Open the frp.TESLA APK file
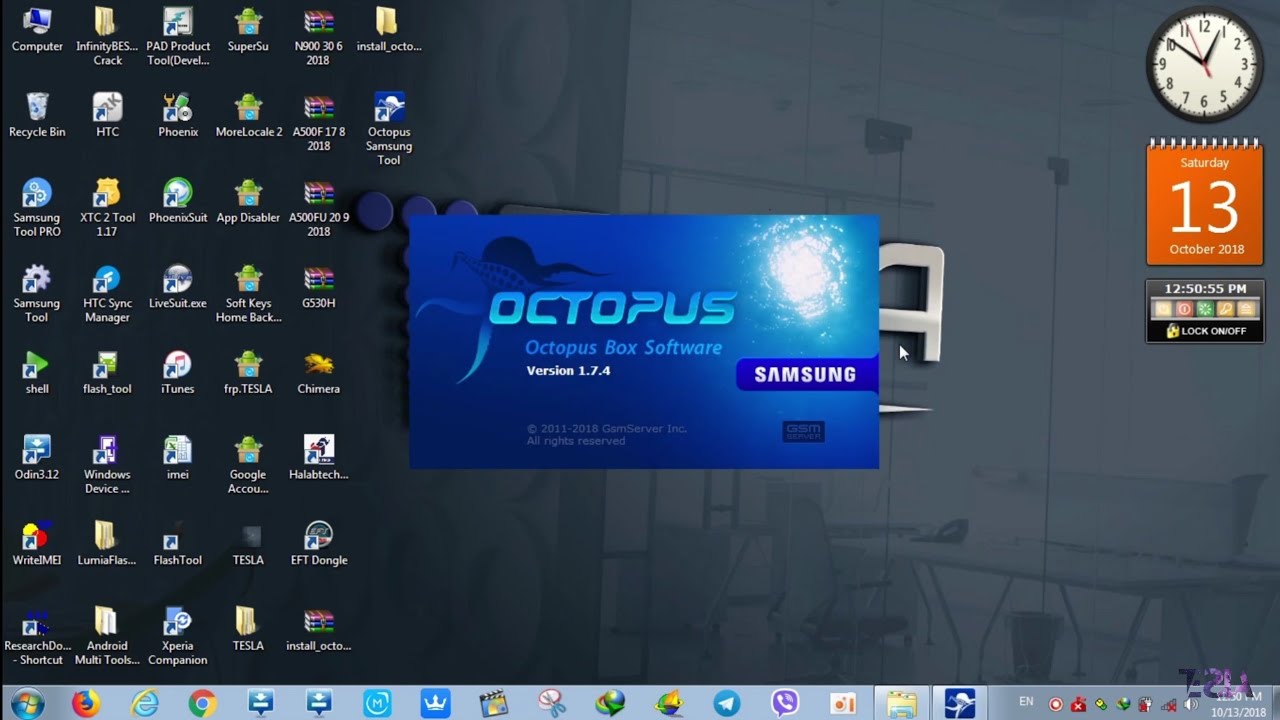 [248, 372]
